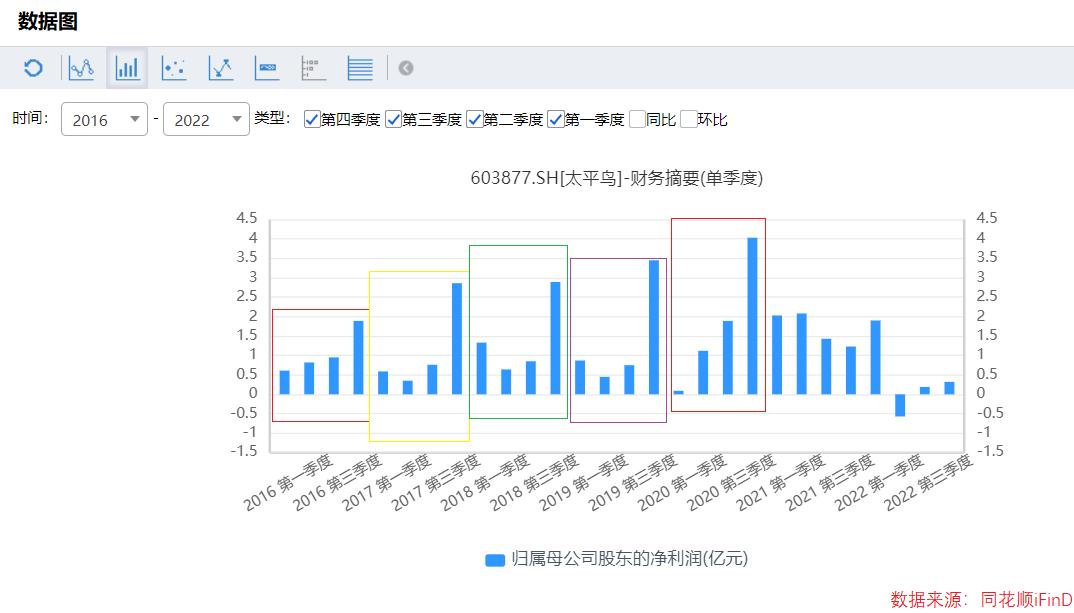Screen dimensions: 1074x613
Task: Switch to line chart view
Action: tap(81, 68)
